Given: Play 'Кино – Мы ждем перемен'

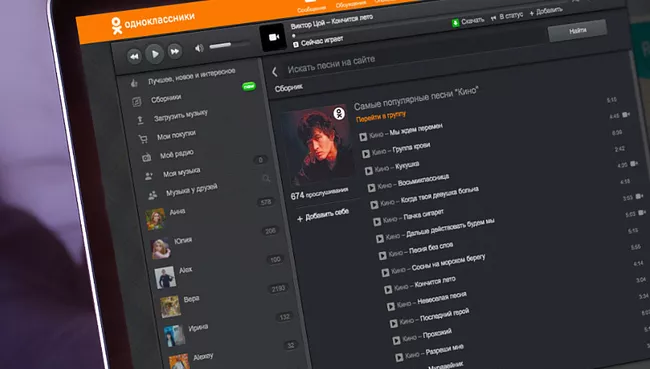Looking at the screenshot, I should point(363,137).
